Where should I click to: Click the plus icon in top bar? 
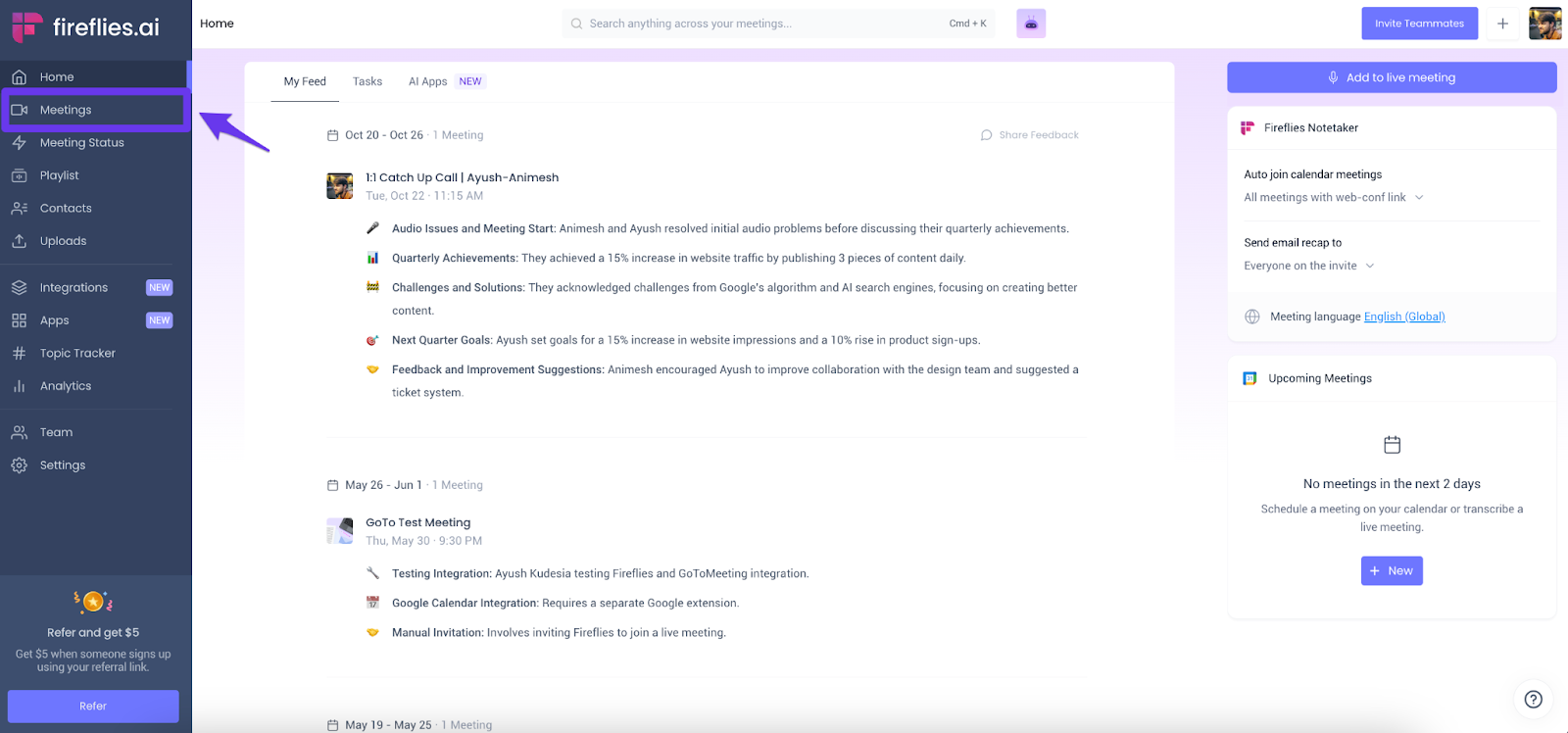pos(1502,24)
